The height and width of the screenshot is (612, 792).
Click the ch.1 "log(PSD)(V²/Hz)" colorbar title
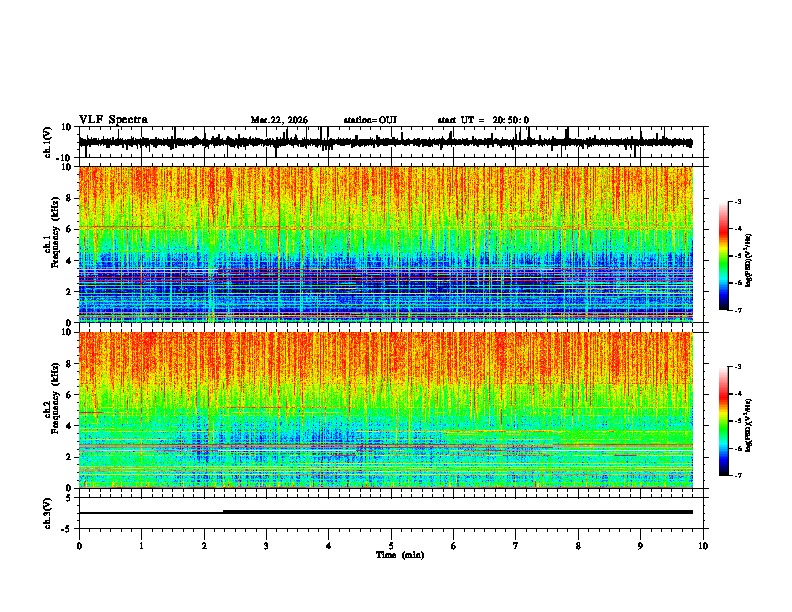pos(749,260)
